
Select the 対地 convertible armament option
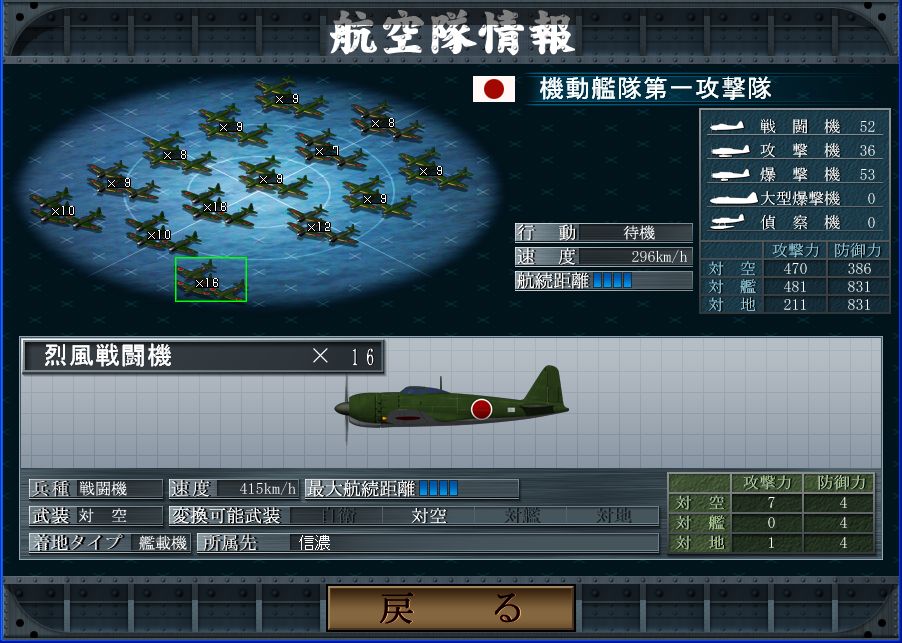click(x=613, y=516)
